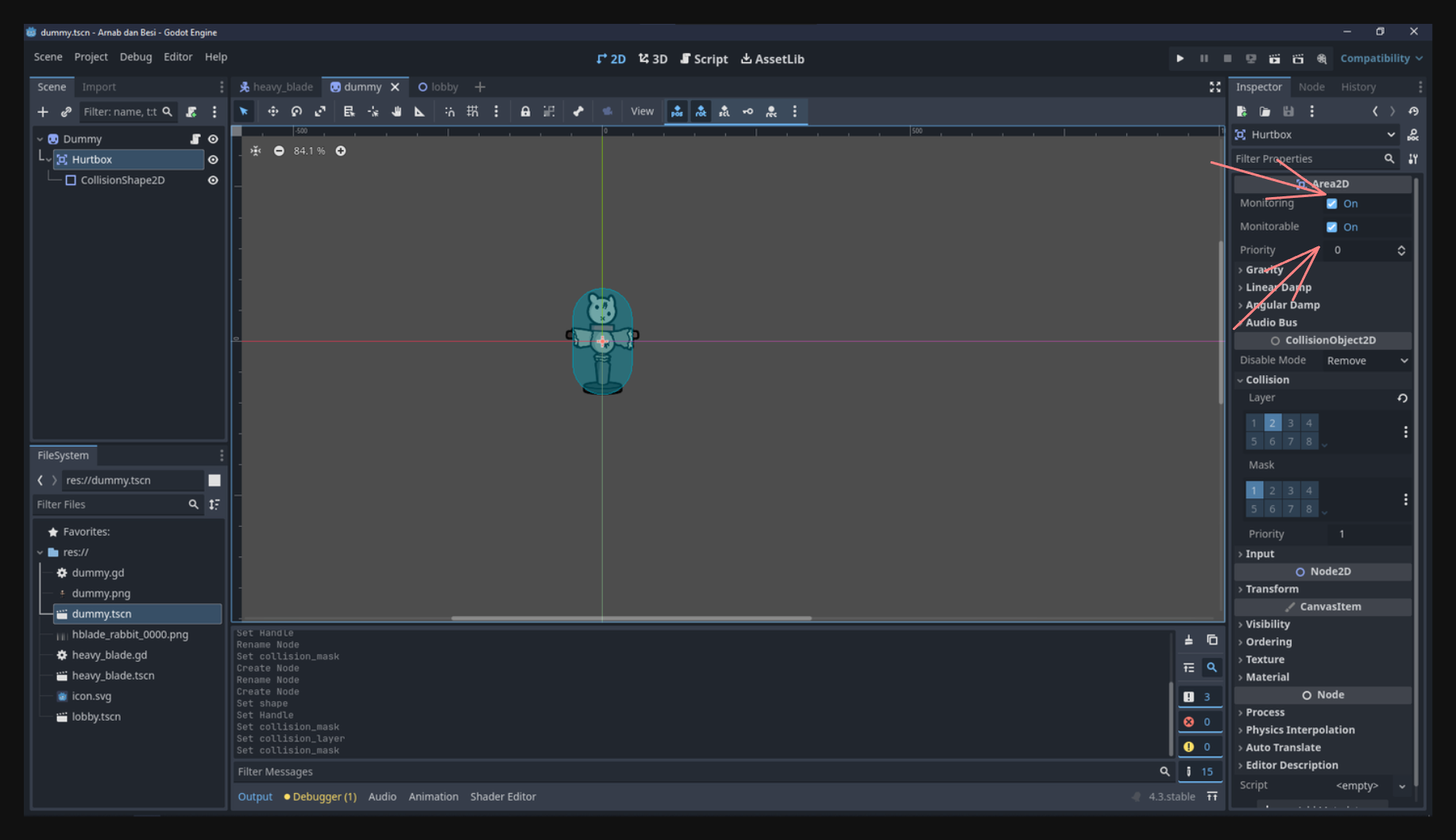Image resolution: width=1456 pixels, height=840 pixels.
Task: Hide the Hurtbox node
Action: 213,160
